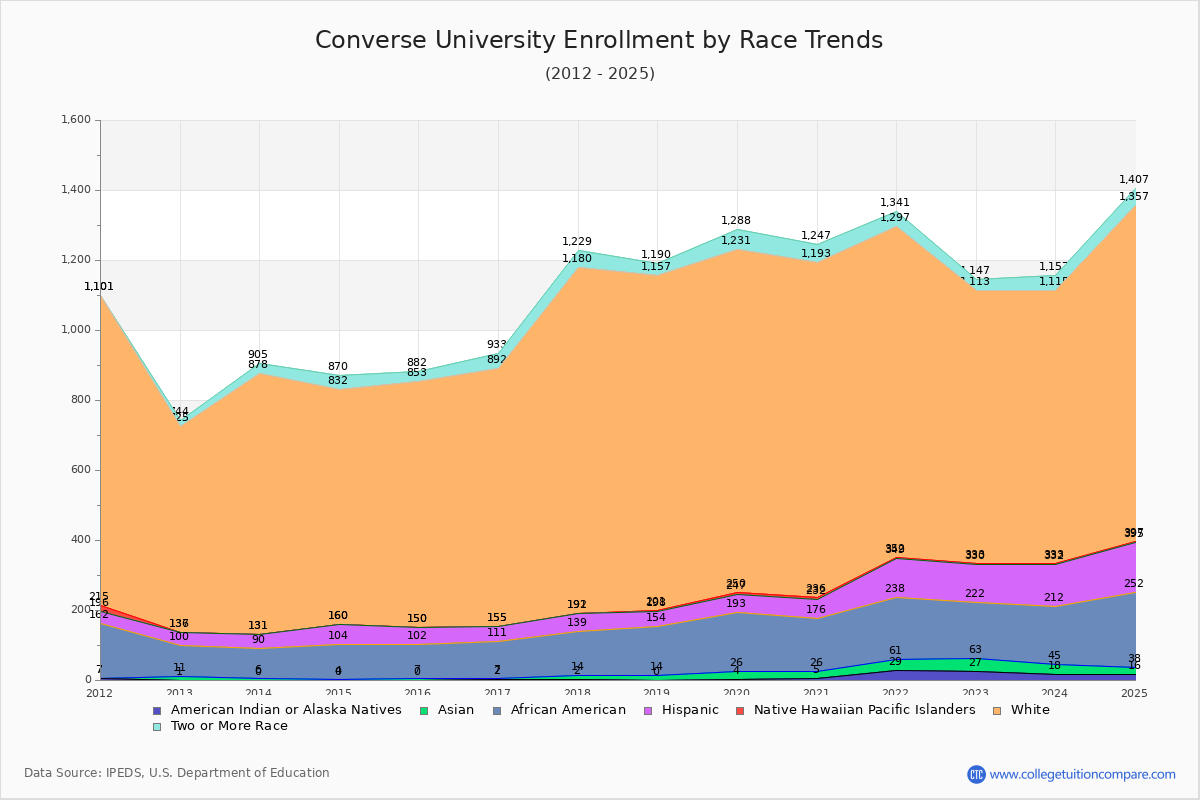Image resolution: width=1200 pixels, height=800 pixels.
Task: Click the 2020 x-axis label
Action: (x=737, y=693)
